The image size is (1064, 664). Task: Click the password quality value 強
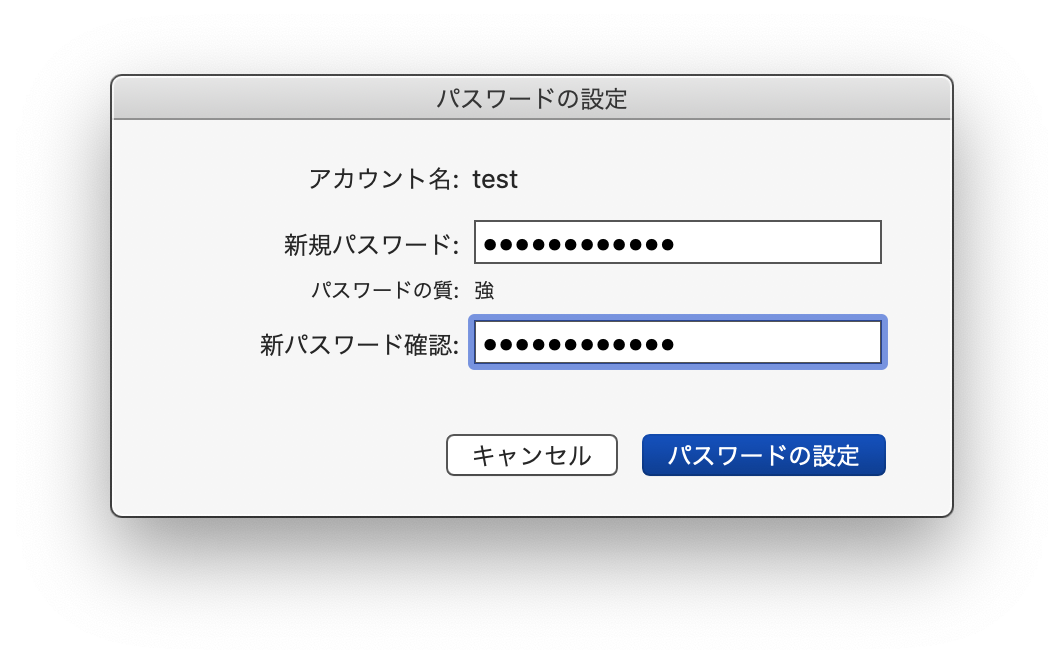tap(484, 291)
